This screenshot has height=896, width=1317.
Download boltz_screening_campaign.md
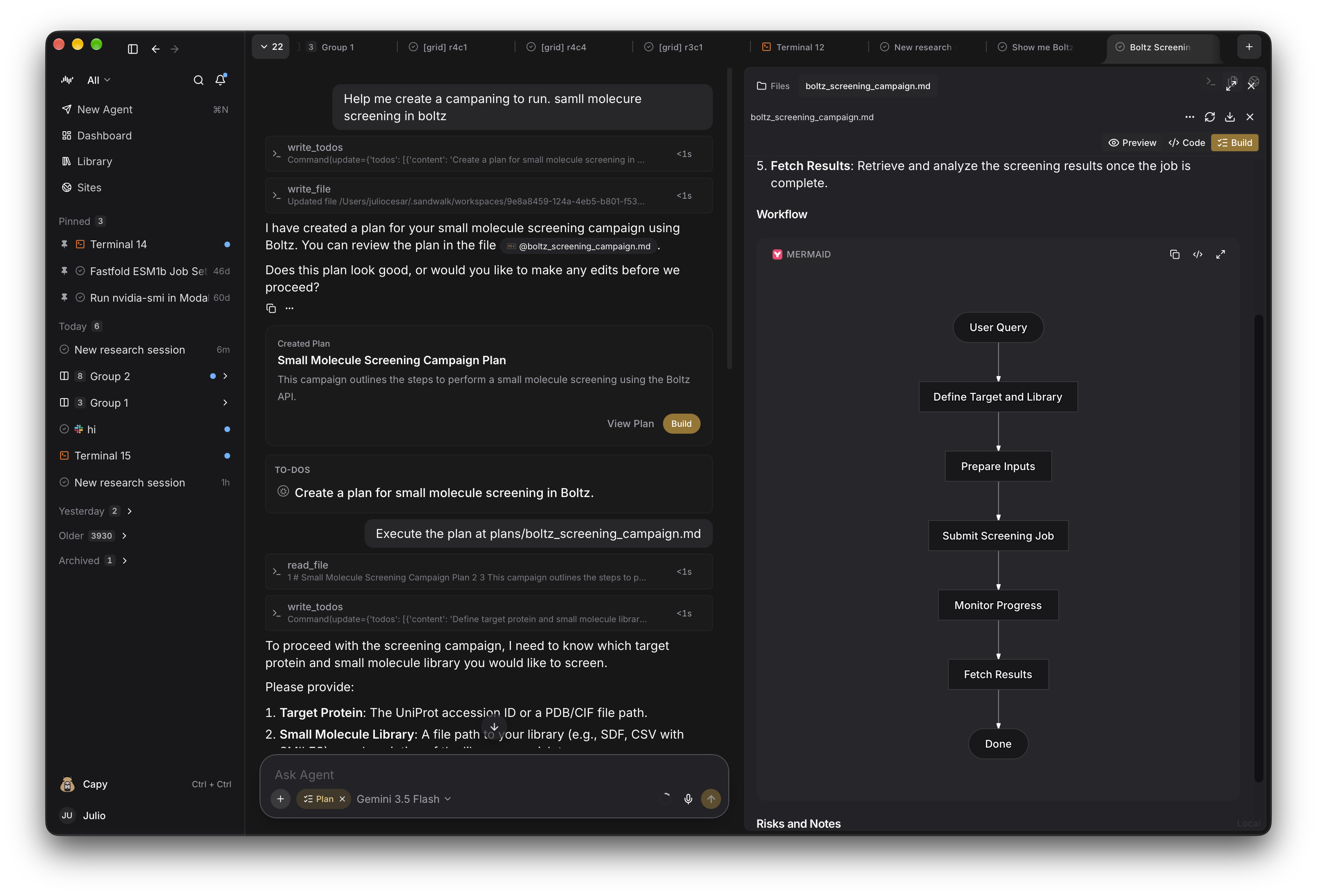click(1230, 117)
